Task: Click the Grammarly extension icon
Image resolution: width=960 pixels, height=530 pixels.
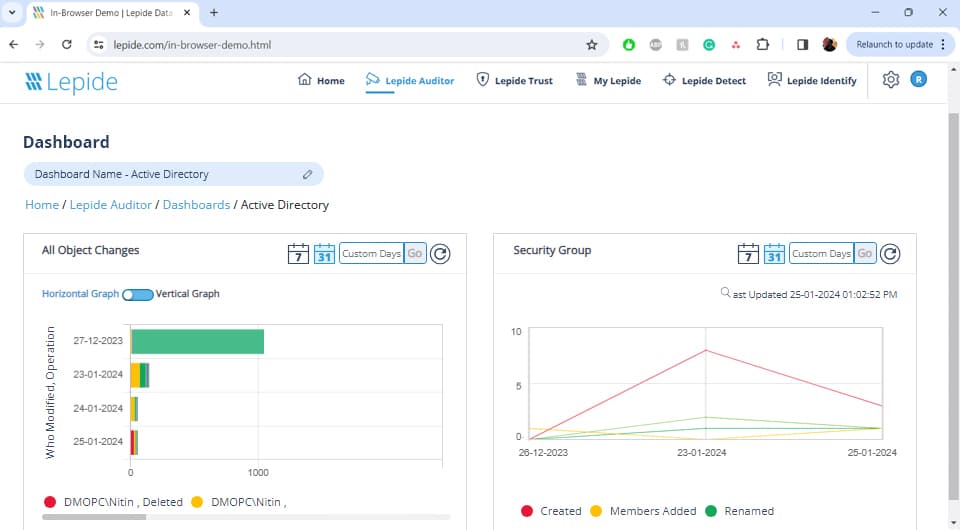Action: 709,45
